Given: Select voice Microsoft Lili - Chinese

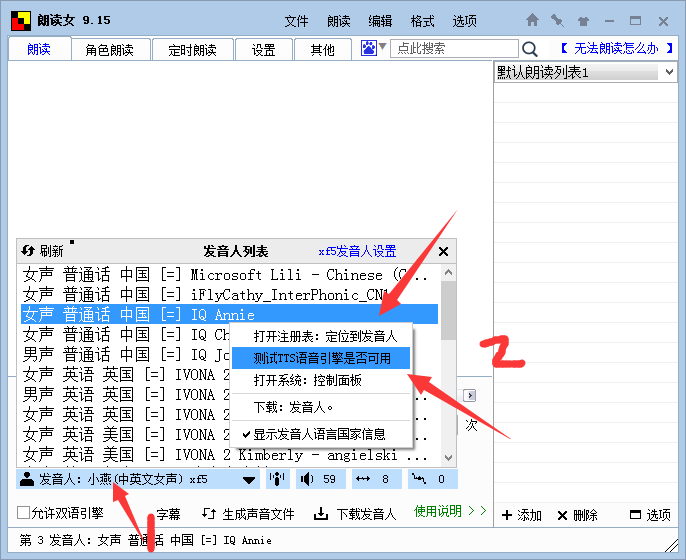Looking at the screenshot, I should 230,274.
